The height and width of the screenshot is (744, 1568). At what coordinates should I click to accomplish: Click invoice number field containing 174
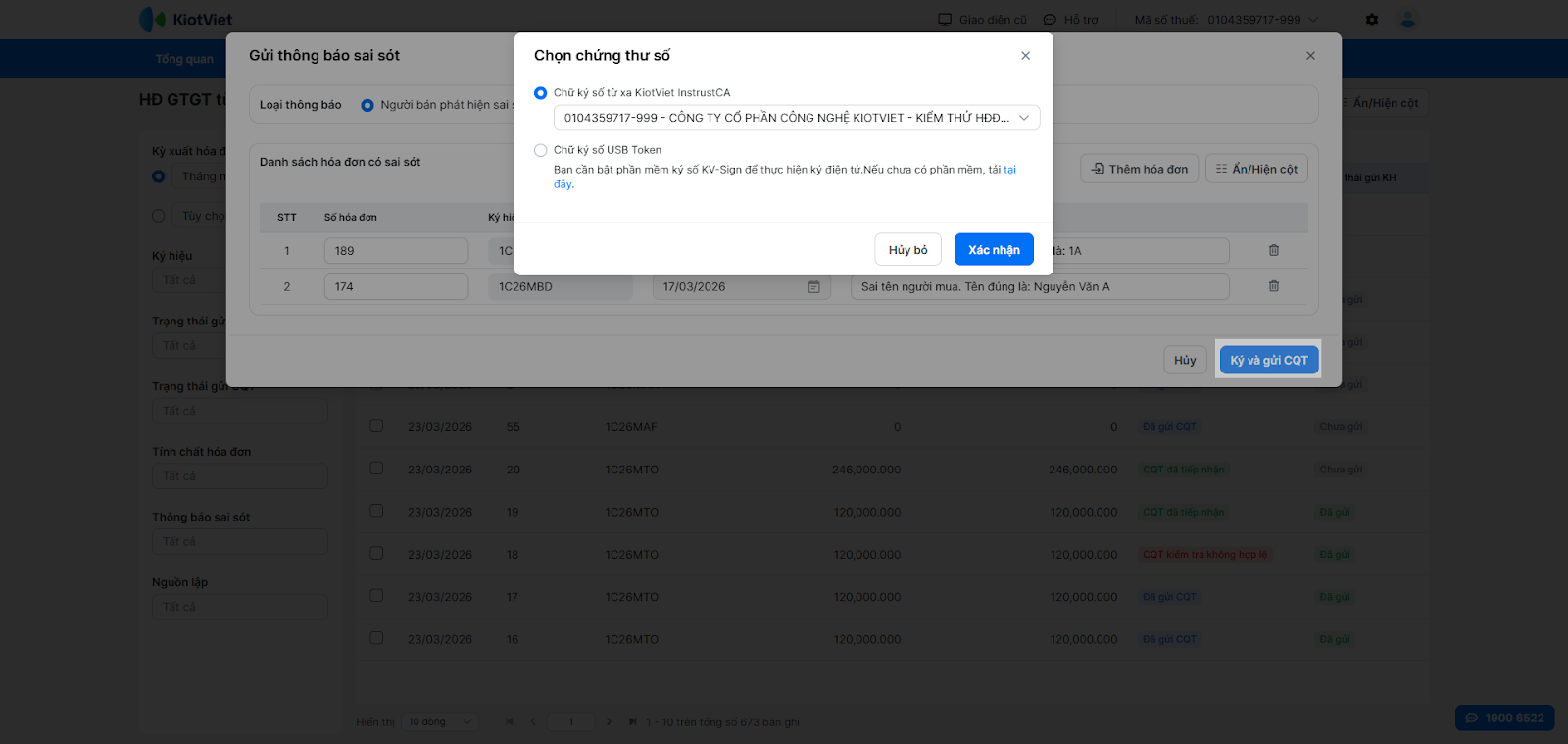coord(396,287)
